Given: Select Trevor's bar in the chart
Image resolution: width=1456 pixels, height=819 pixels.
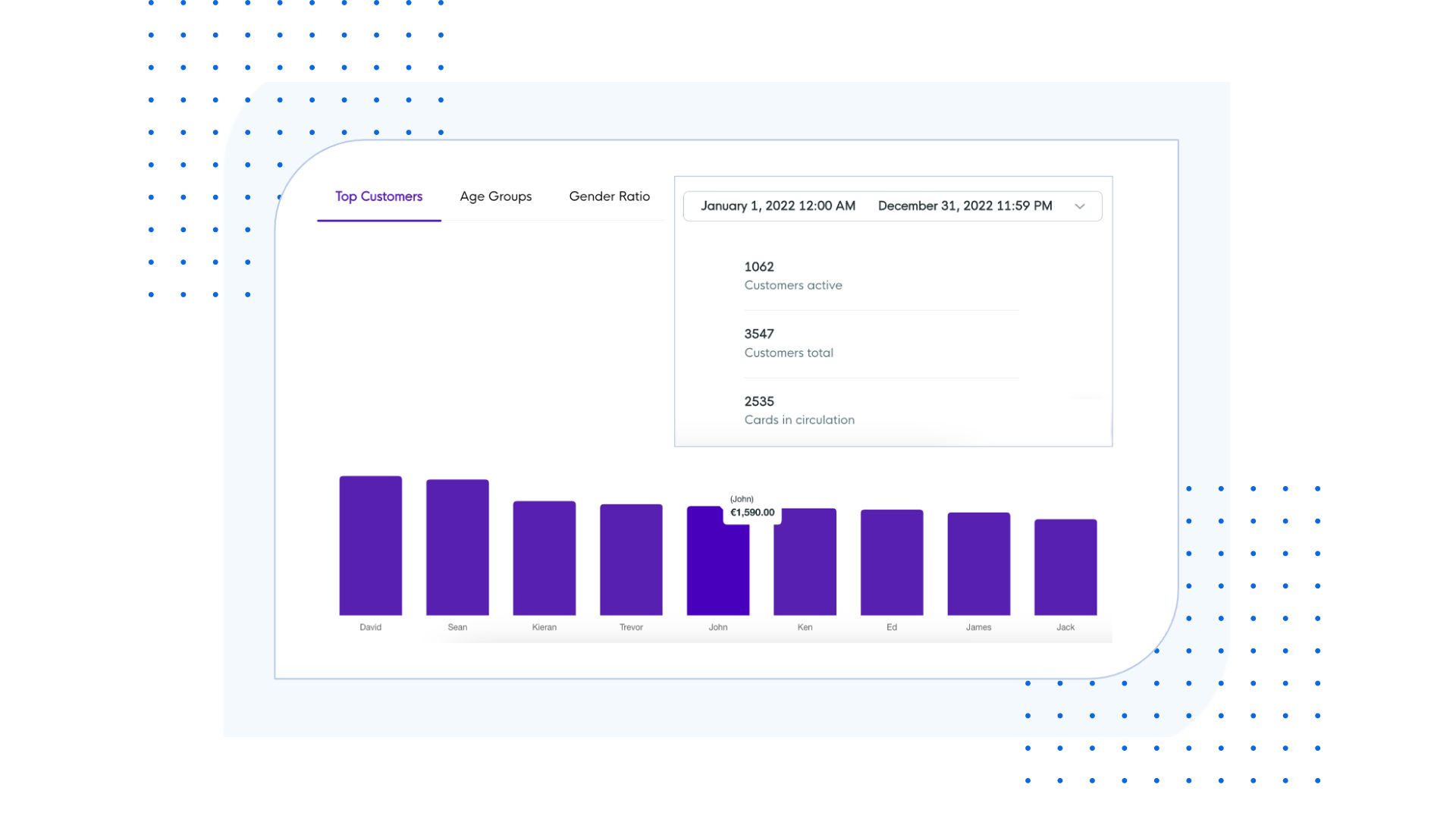Looking at the screenshot, I should pos(631,560).
